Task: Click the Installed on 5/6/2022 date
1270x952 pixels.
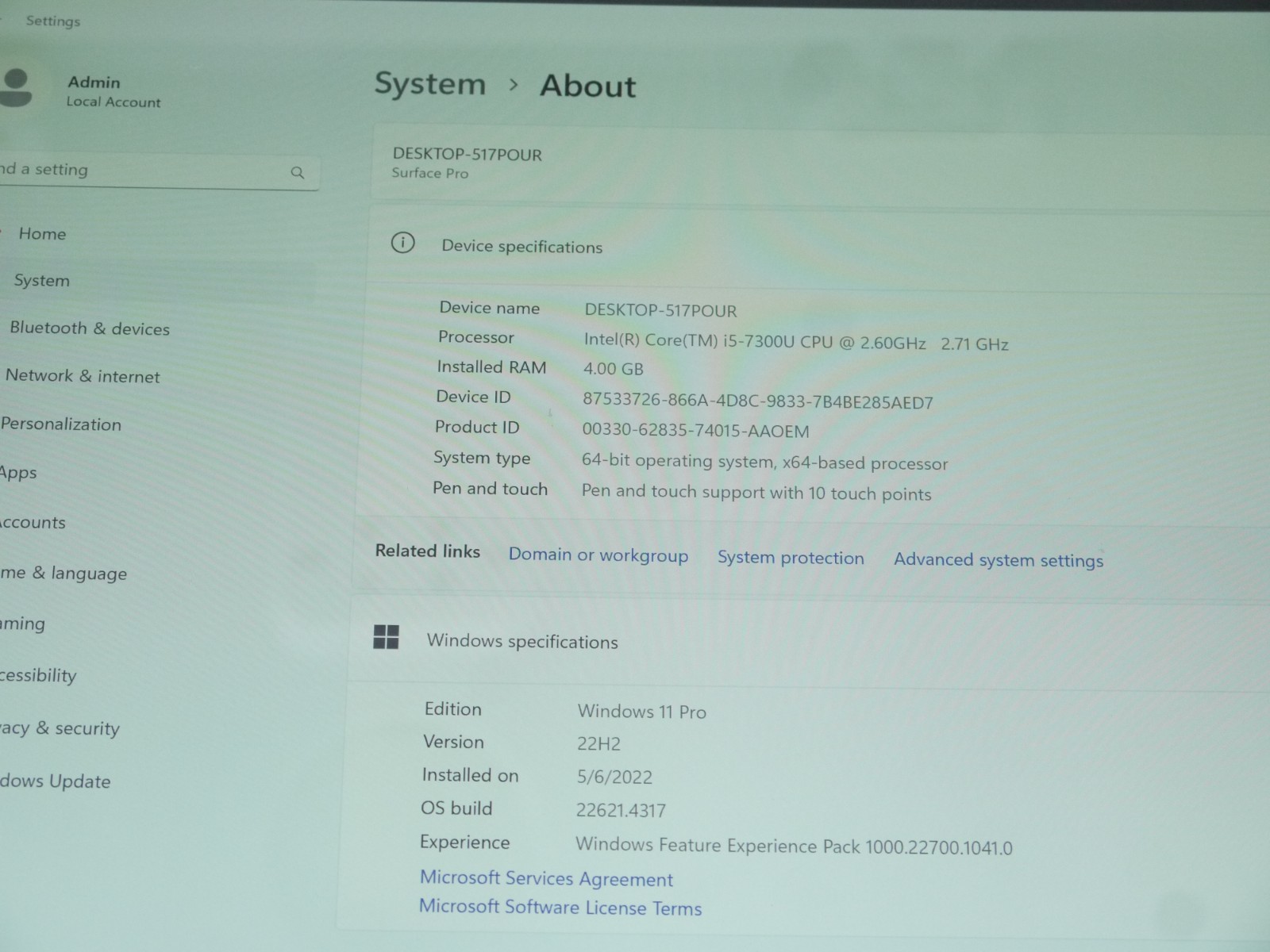Action: [x=614, y=777]
